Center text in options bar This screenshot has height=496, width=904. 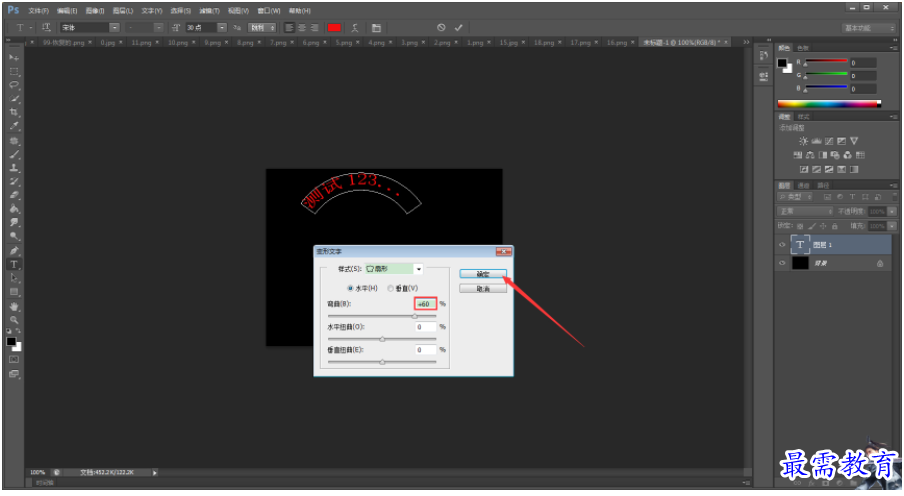302,28
